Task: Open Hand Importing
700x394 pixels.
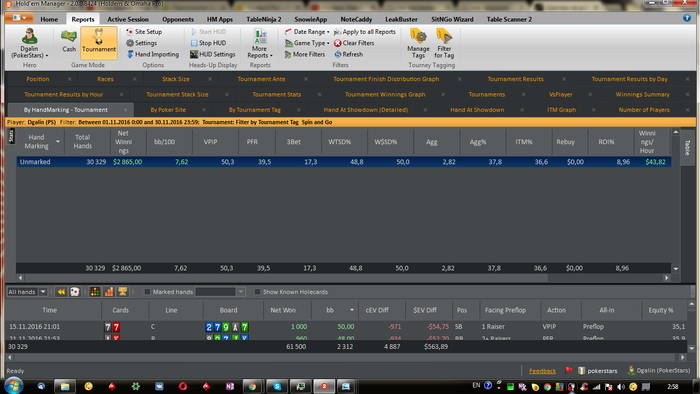Action: click(153, 54)
